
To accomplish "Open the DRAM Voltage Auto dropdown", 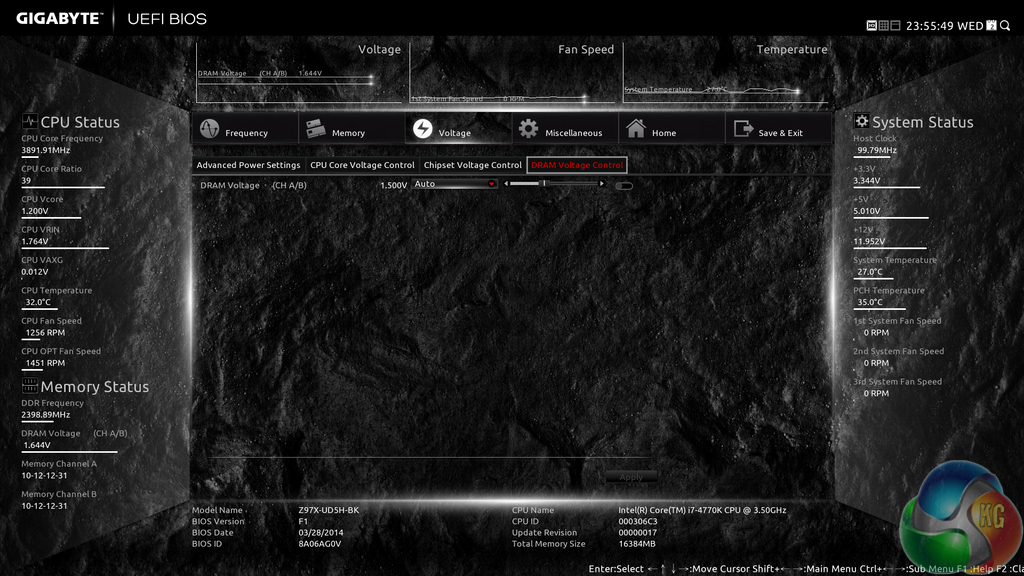I will (455, 184).
